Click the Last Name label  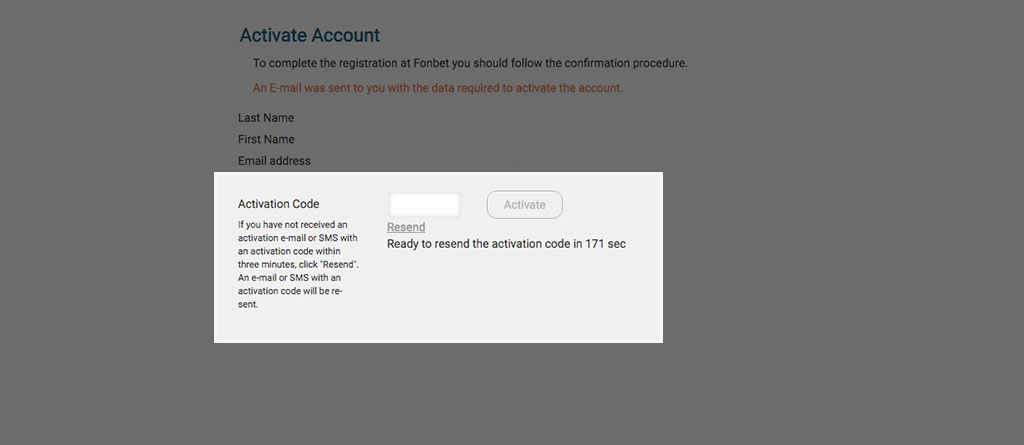point(266,118)
